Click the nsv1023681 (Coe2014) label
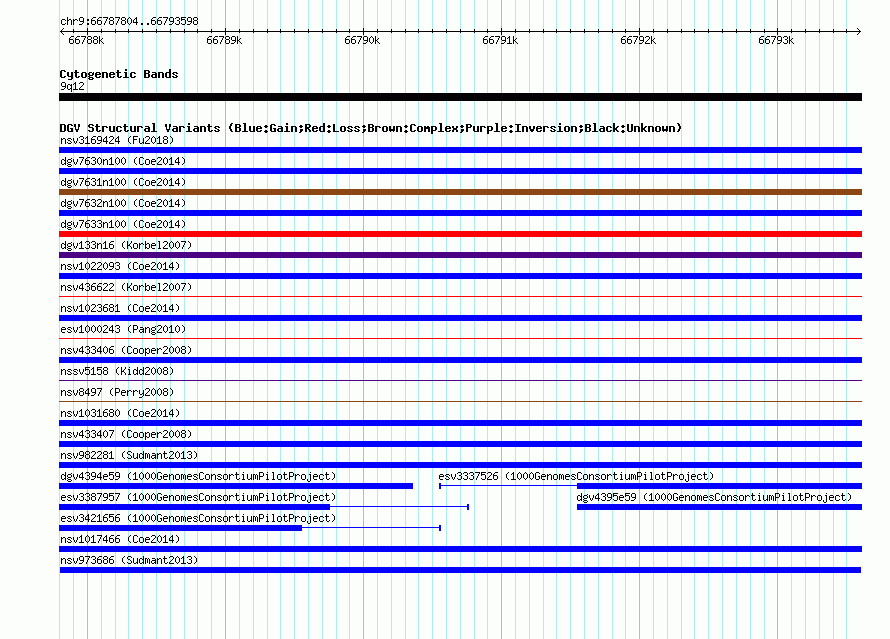The width and height of the screenshot is (890, 639). (120, 308)
